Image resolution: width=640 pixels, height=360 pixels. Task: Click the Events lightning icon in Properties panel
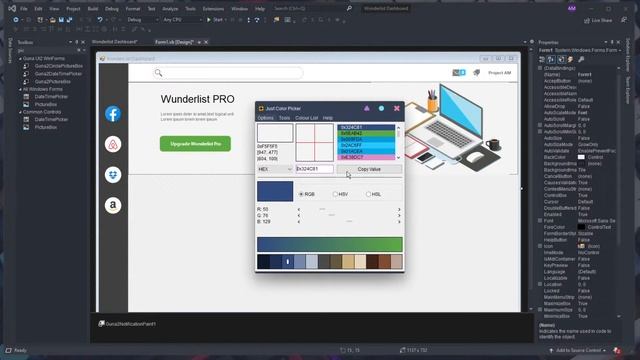click(571, 60)
